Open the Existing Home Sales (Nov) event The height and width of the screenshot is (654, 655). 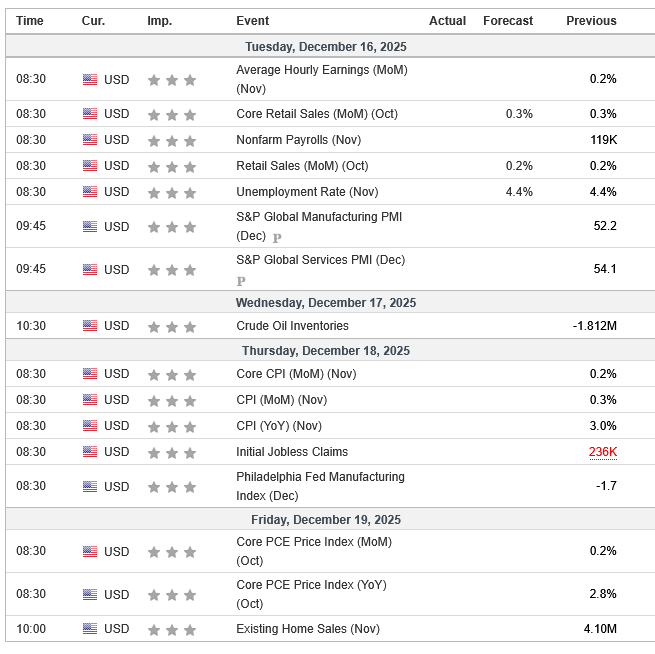[308, 629]
